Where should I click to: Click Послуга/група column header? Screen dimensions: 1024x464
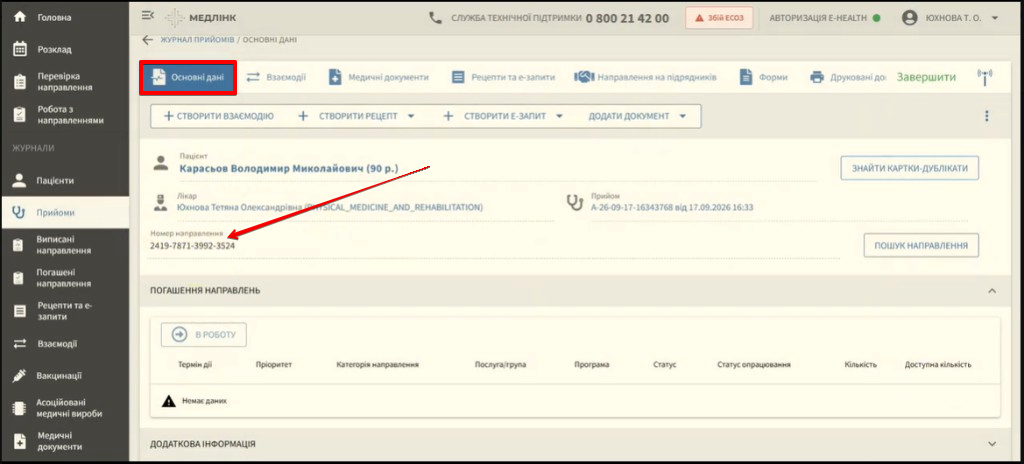click(500, 365)
